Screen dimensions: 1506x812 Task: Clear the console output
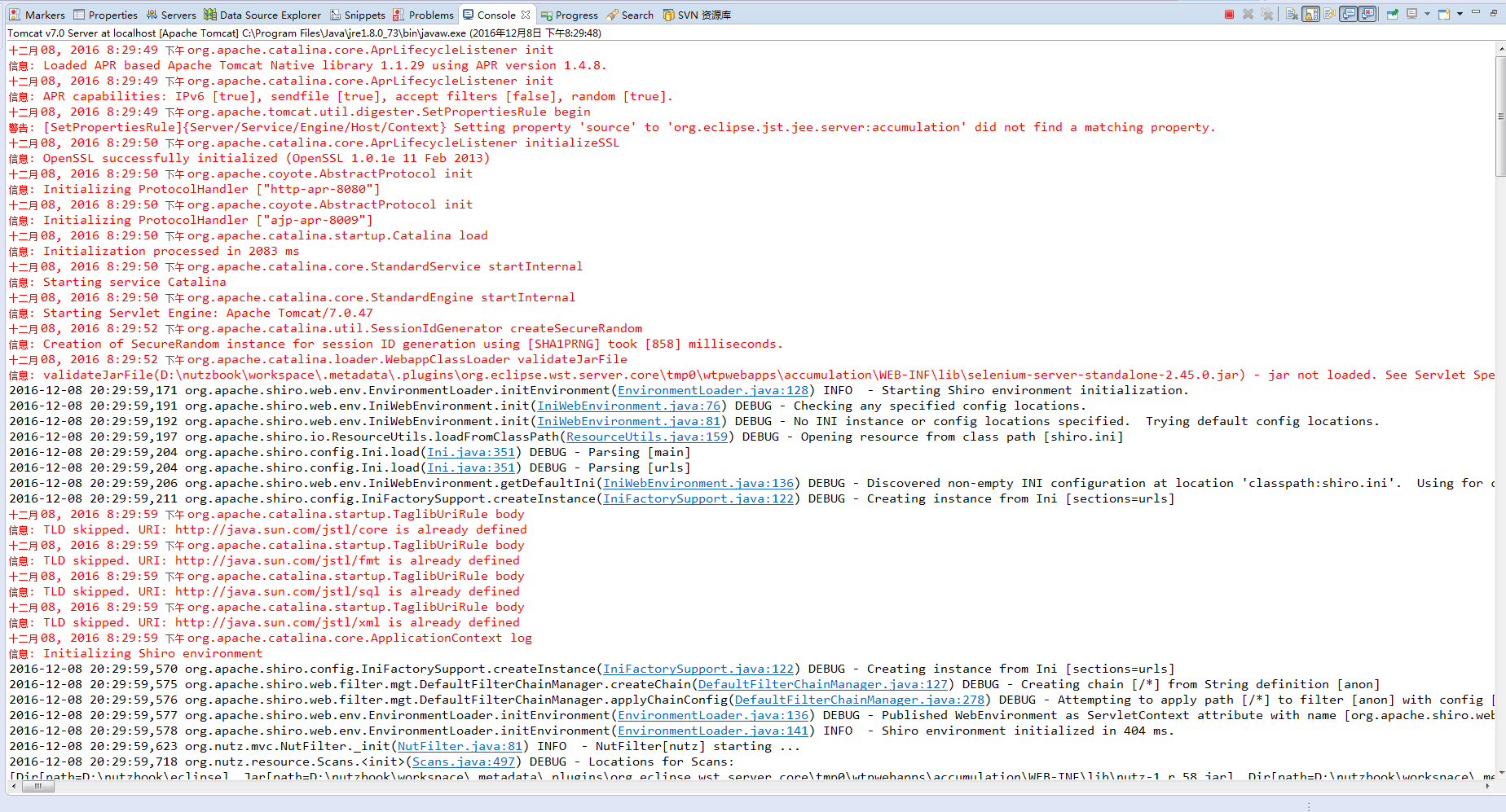[x=1292, y=15]
